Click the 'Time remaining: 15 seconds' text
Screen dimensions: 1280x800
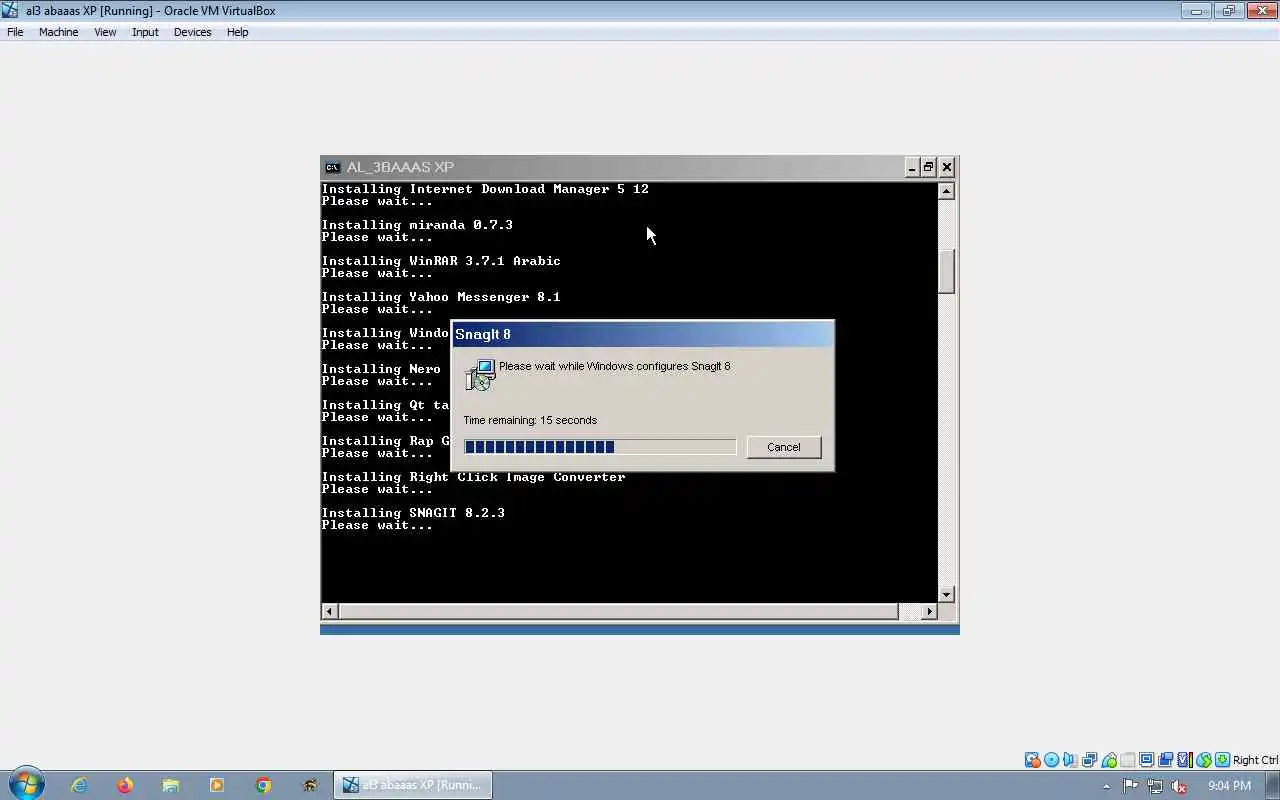[530, 420]
